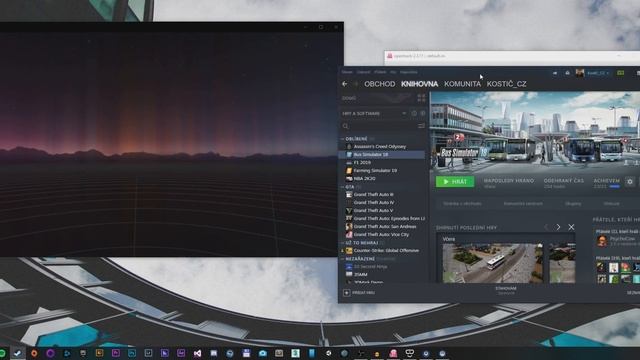
Task: Open the store page link tab
Action: 462,203
